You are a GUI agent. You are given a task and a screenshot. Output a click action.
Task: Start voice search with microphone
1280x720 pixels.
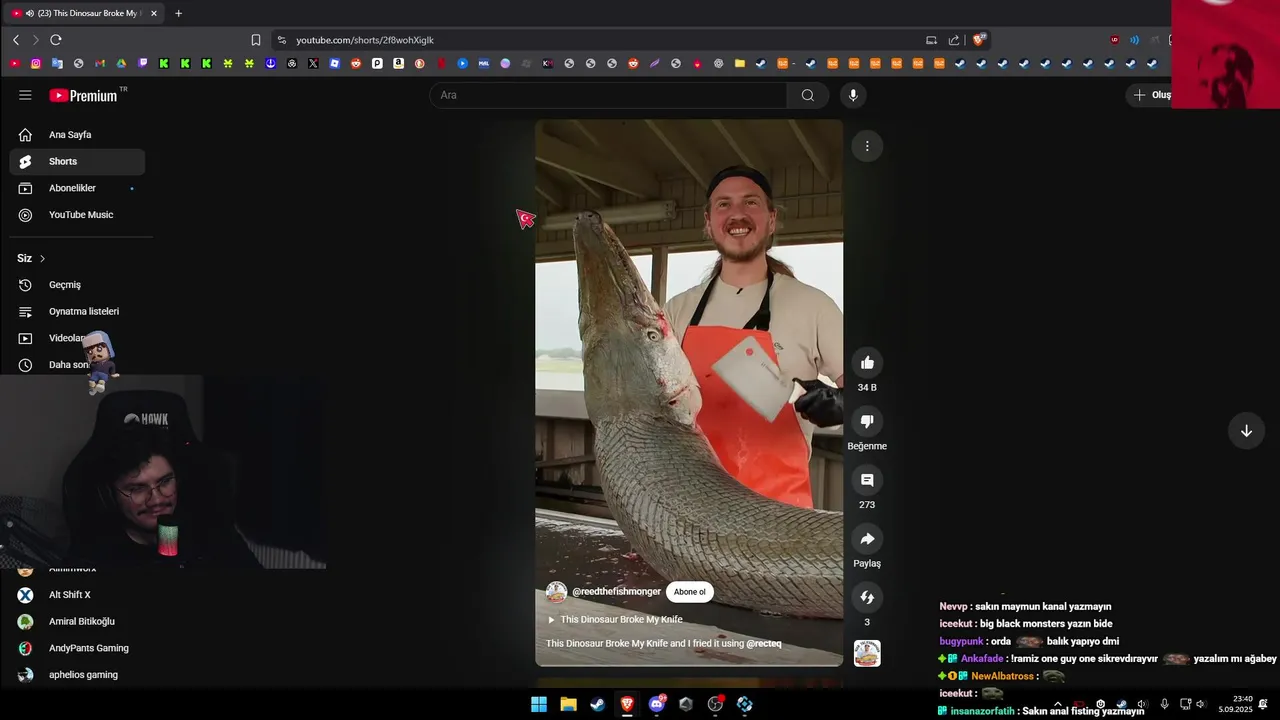[853, 95]
